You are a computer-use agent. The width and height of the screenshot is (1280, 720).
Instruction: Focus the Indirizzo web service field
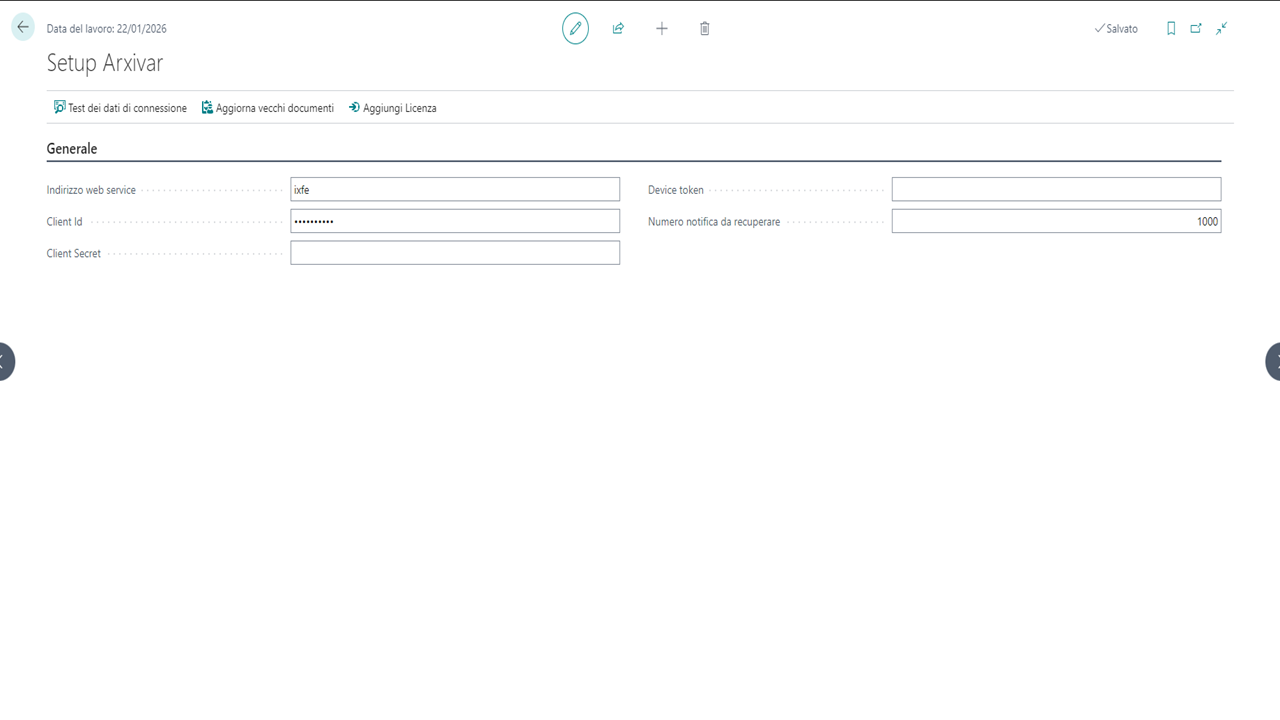point(455,189)
